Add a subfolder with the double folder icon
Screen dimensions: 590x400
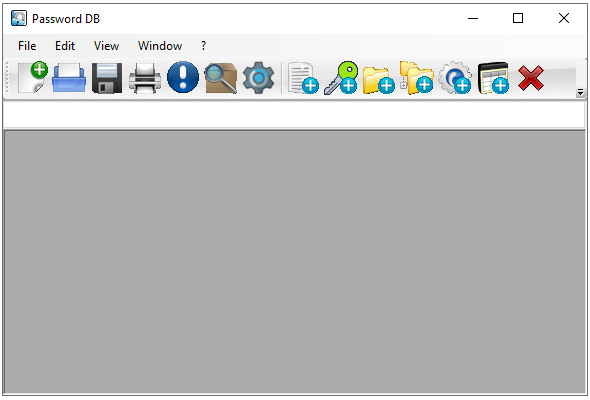pos(417,78)
